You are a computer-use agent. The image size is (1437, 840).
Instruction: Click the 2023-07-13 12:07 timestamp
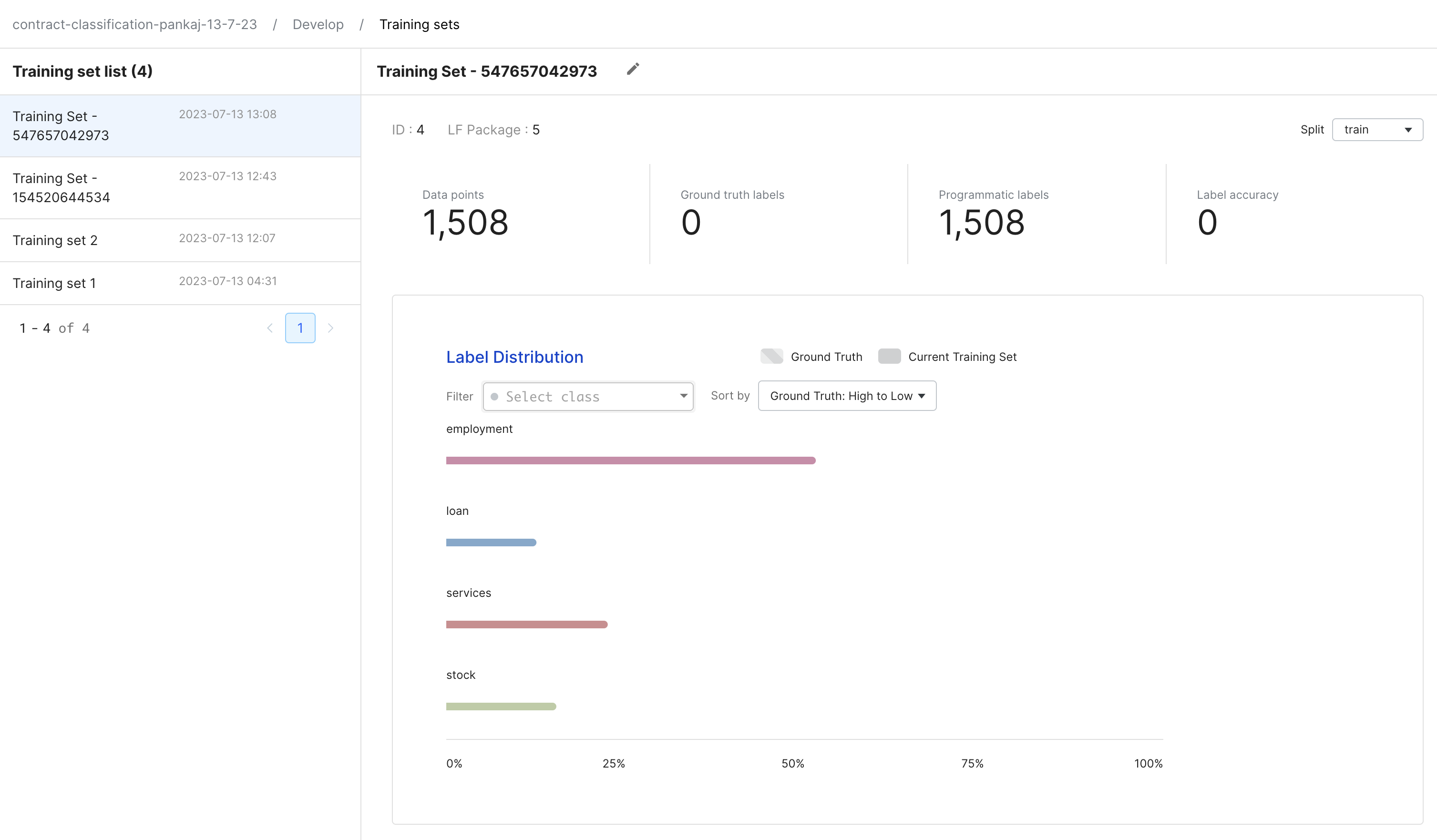click(227, 238)
